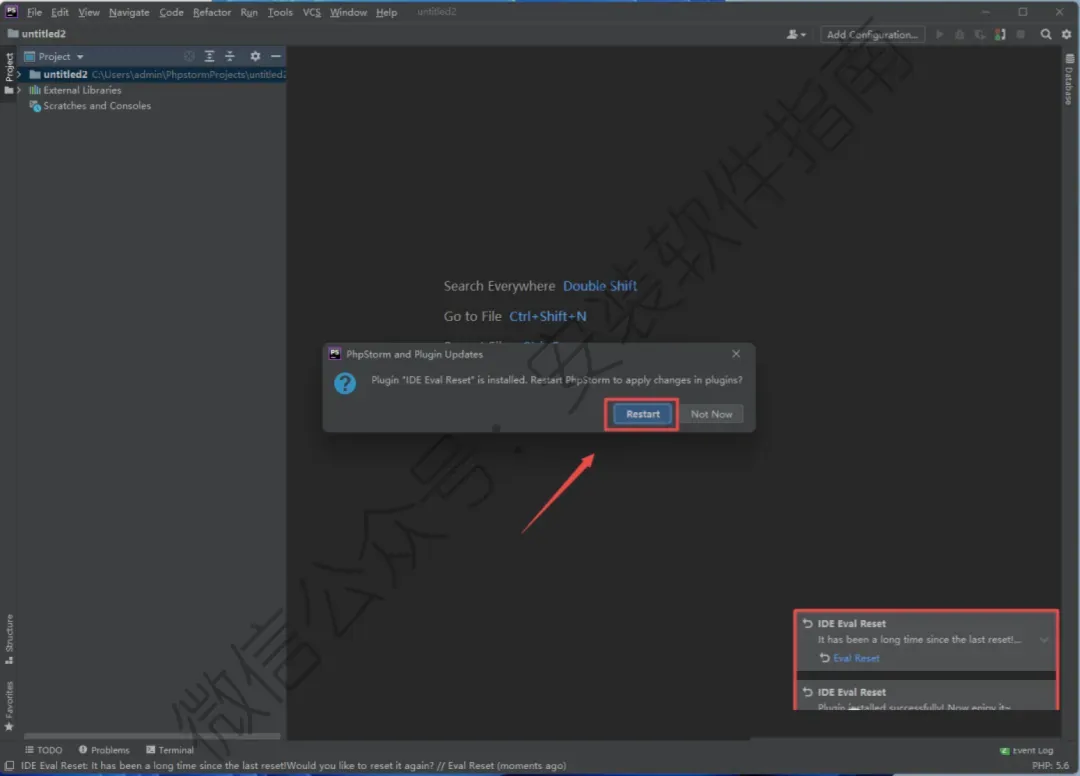Screen dimensions: 1080x776
Task: Open the Navigate menu
Action: (x=129, y=12)
